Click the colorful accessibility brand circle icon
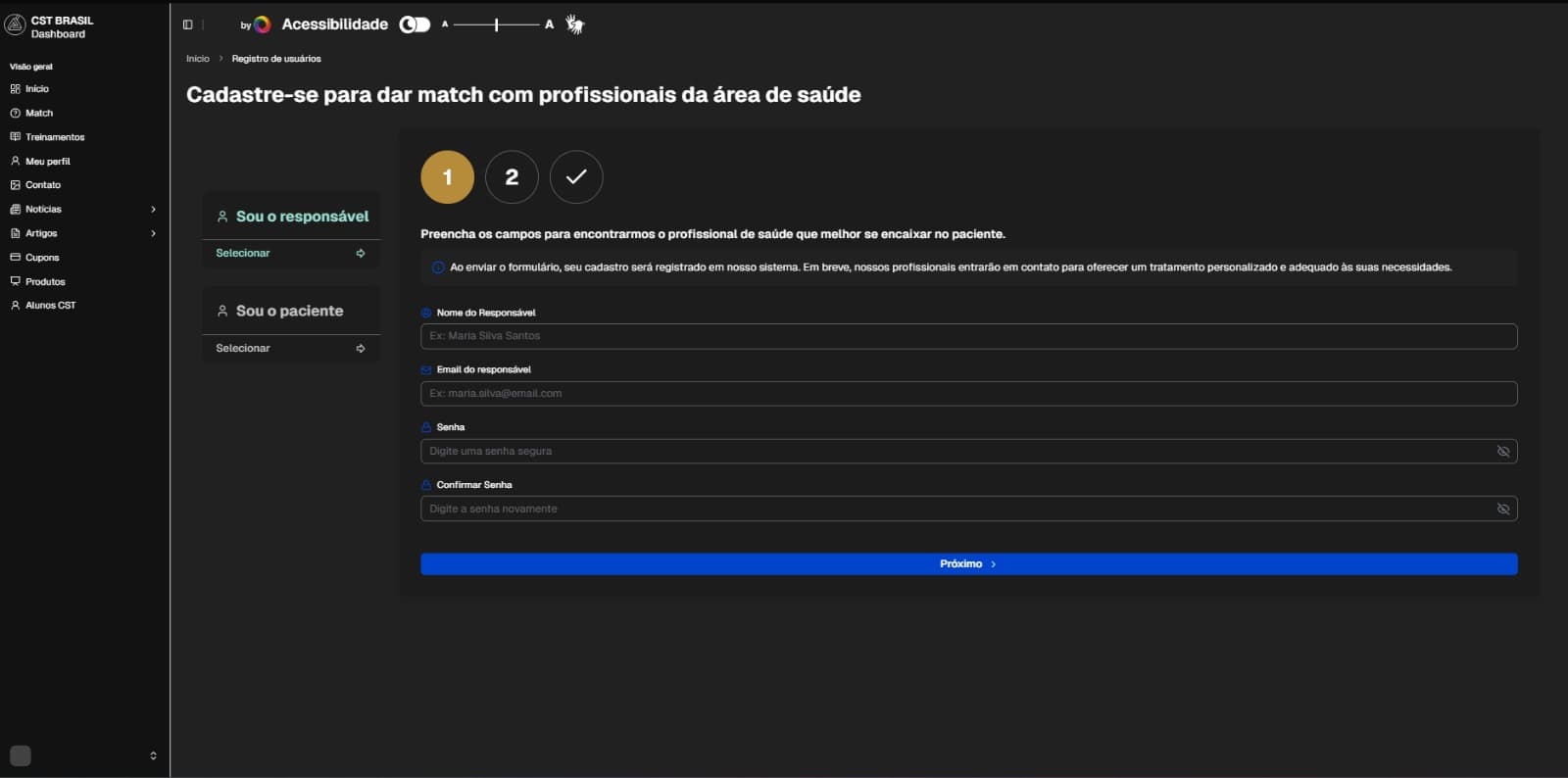1568x778 pixels. pos(262,24)
